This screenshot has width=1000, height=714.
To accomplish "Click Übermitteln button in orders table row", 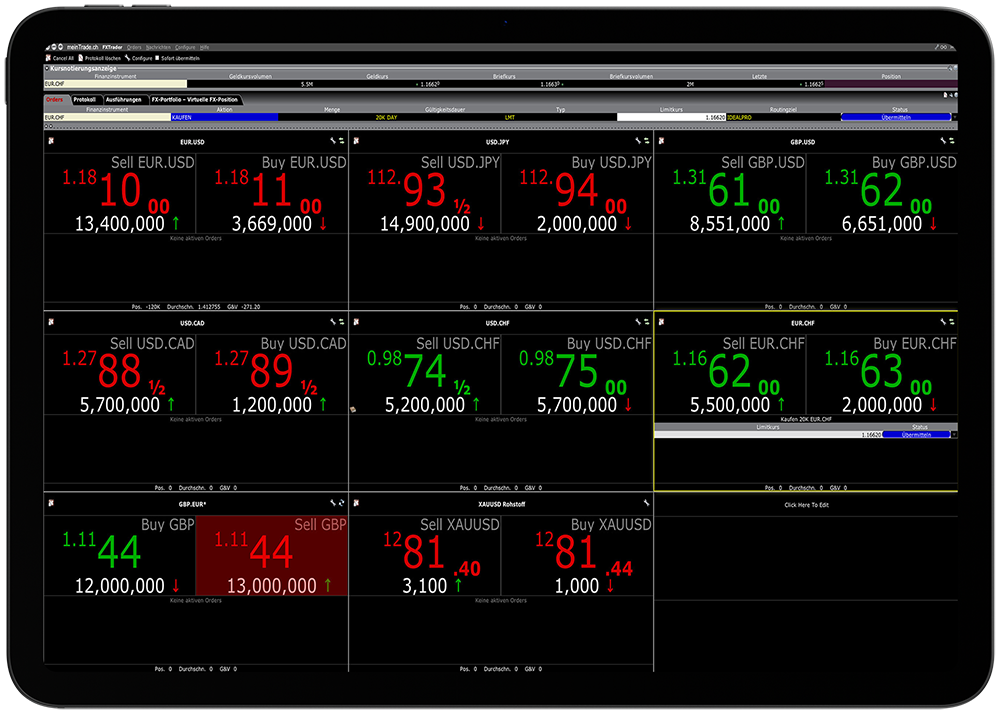I will click(895, 117).
